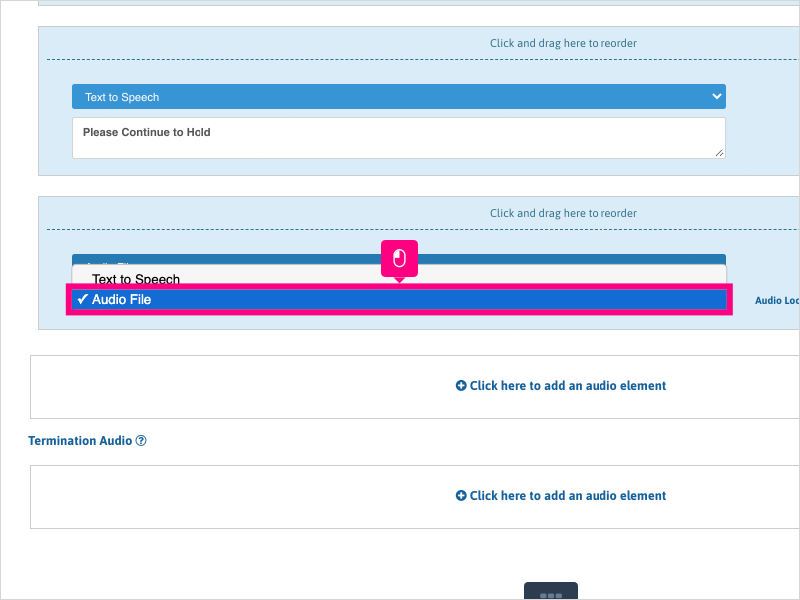Image resolution: width=800 pixels, height=600 pixels.
Task: Grab the reorder handle above the Audio File dropdown
Action: 563,213
